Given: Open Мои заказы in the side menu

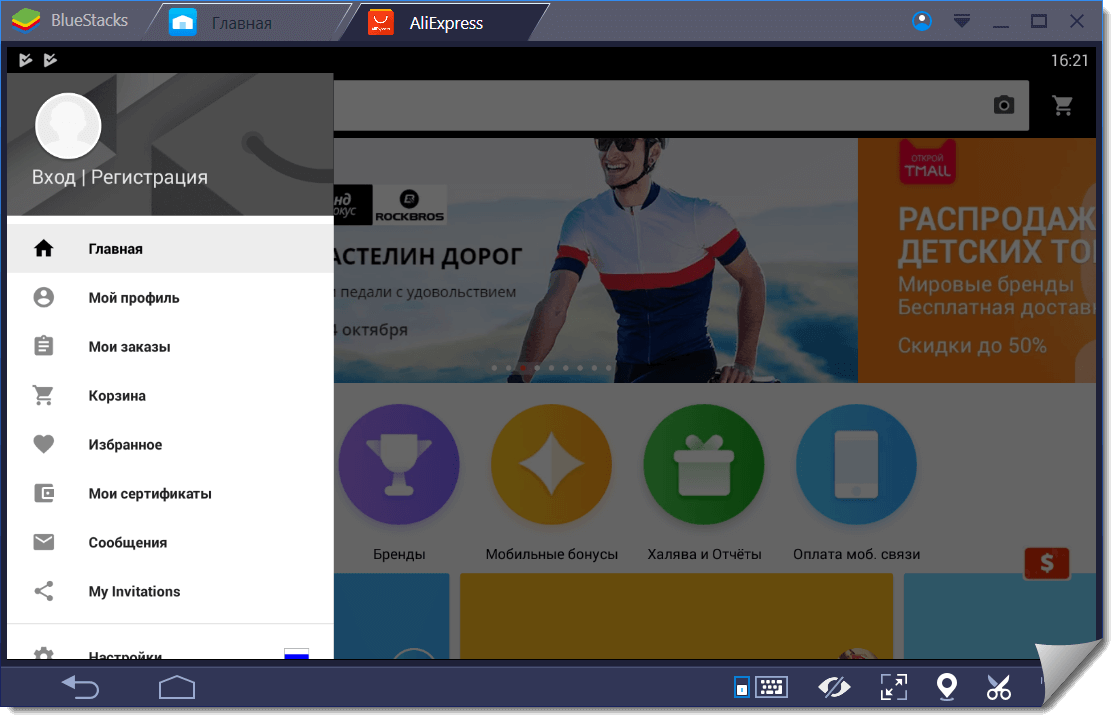Looking at the screenshot, I should pos(129,347).
